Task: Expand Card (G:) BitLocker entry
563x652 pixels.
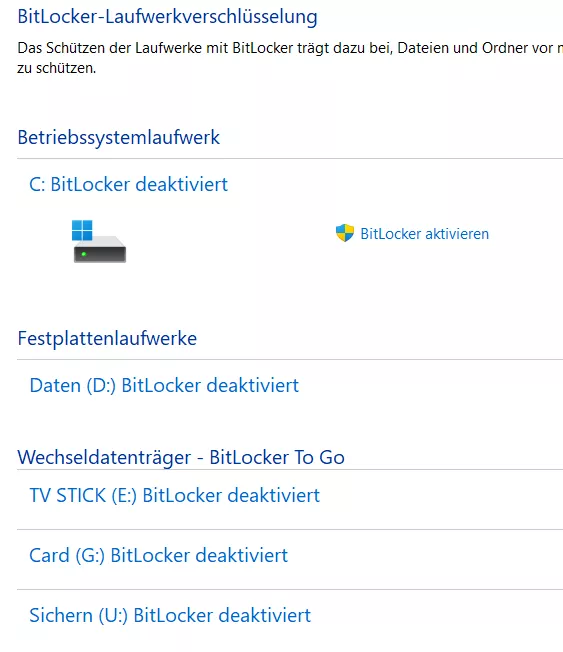Action: 158,555
